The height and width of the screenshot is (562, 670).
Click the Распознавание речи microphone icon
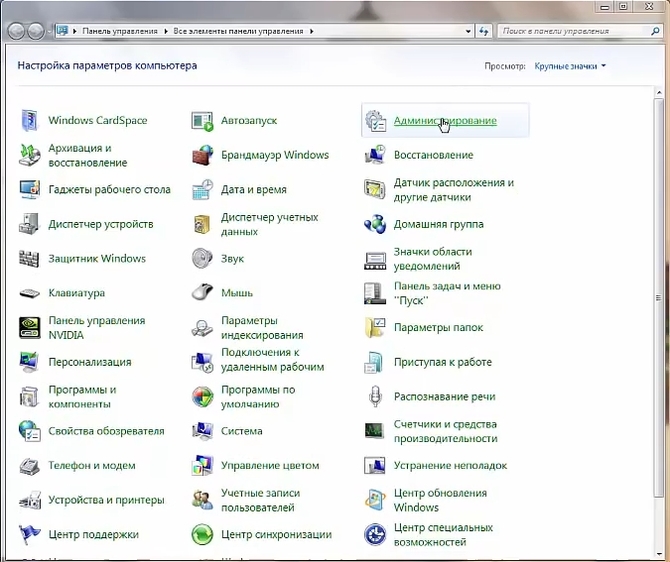[x=375, y=396]
